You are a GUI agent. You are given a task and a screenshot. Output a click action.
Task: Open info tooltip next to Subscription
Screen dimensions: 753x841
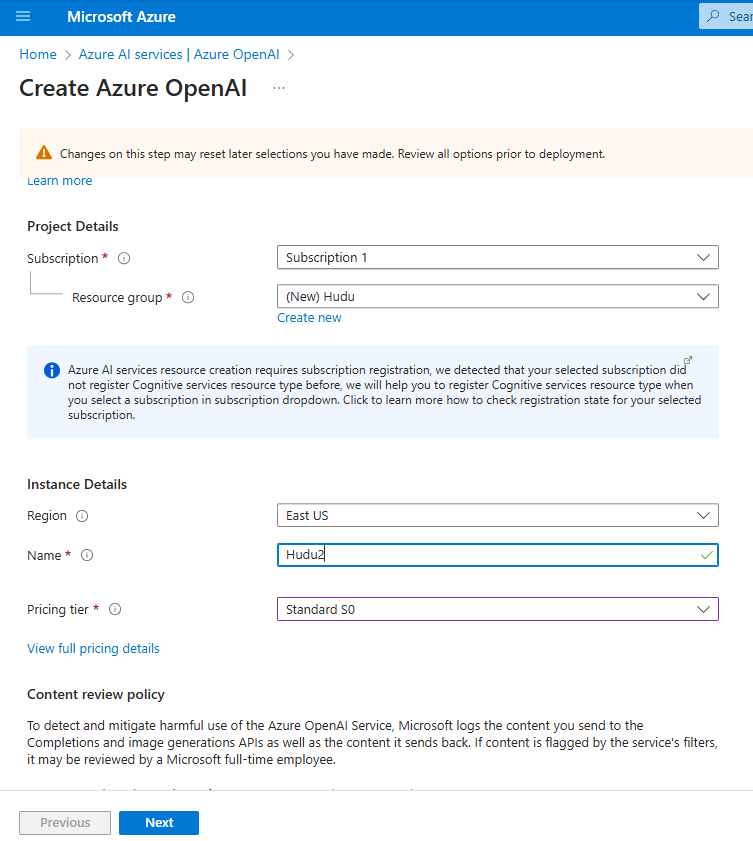(124, 259)
